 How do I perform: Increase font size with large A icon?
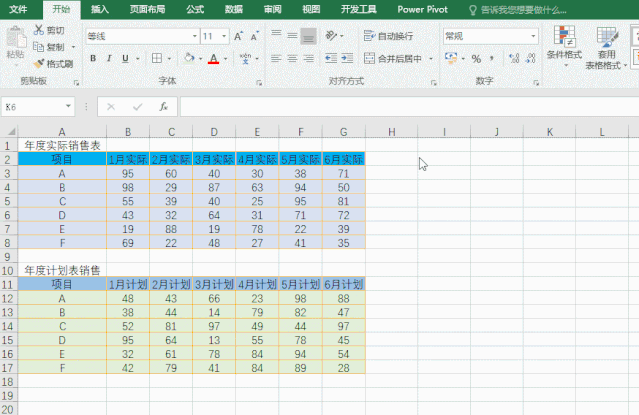pyautogui.click(x=238, y=36)
